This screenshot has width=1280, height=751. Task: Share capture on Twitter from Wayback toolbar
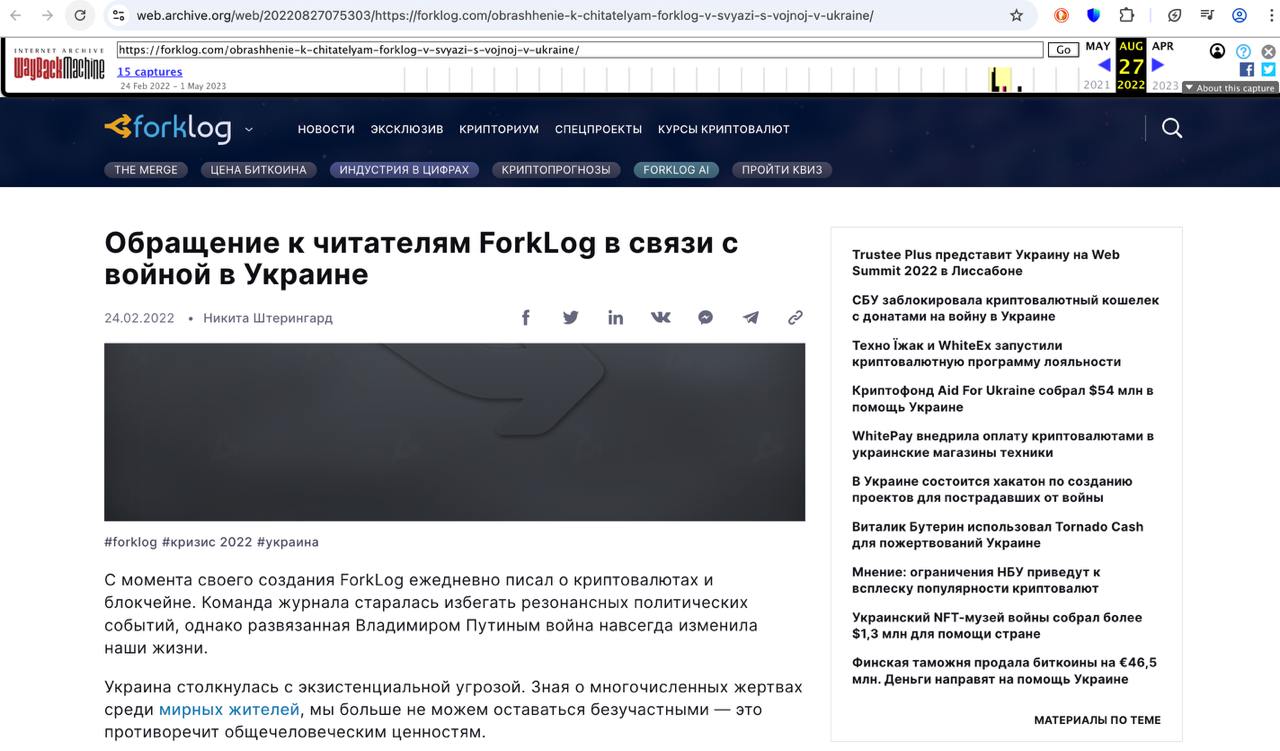(1268, 70)
